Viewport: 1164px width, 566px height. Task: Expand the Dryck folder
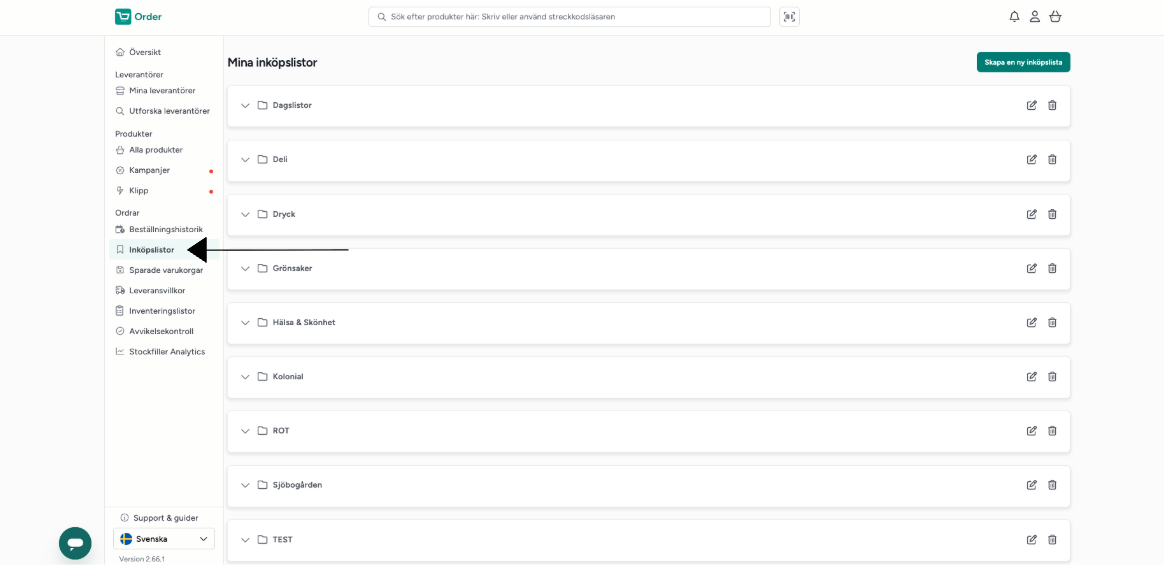point(245,214)
